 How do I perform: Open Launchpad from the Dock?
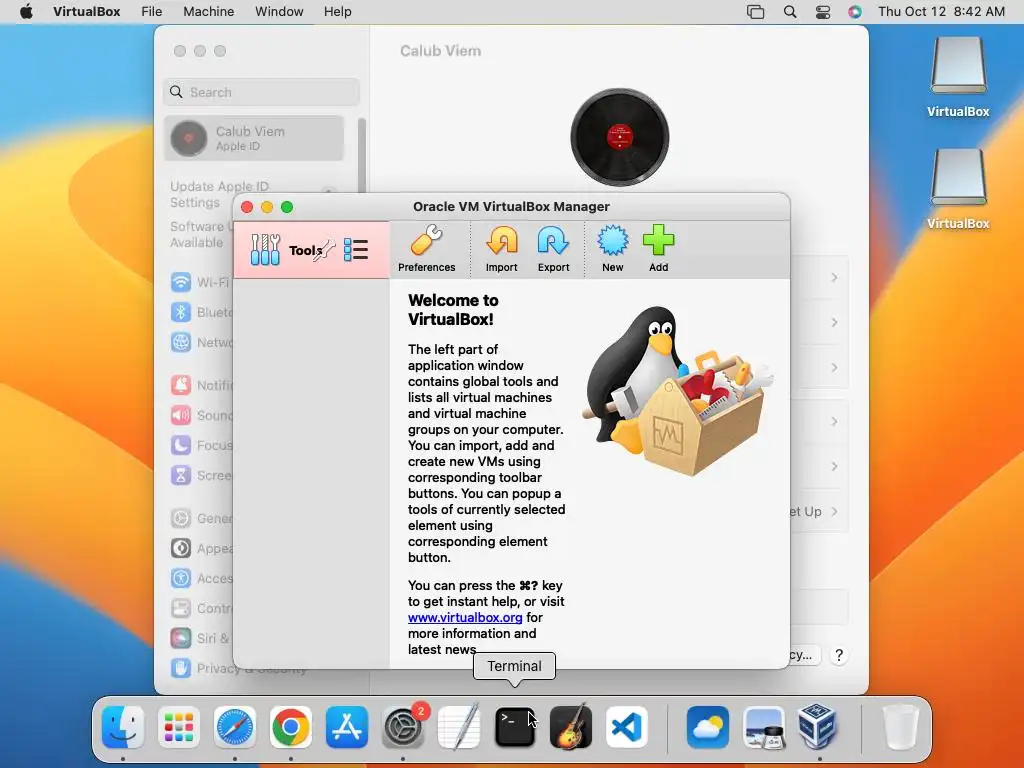click(x=179, y=727)
